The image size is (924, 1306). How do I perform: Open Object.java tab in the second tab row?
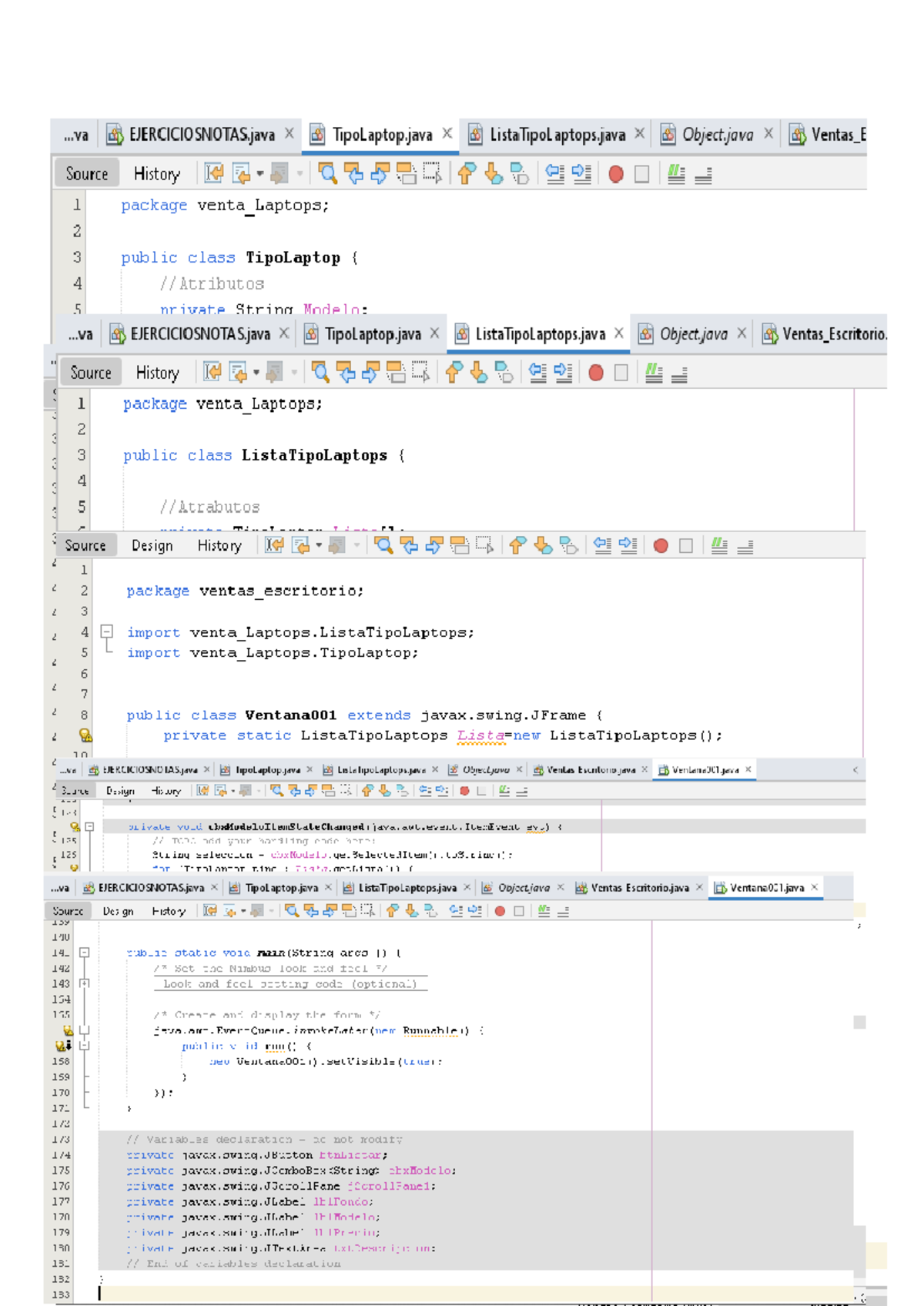coord(693,334)
